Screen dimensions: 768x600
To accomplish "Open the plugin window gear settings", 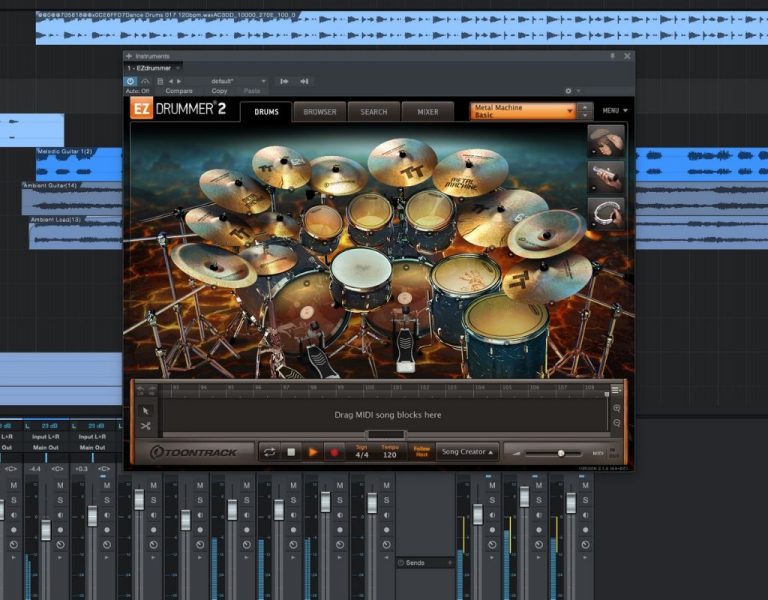I will tap(568, 91).
